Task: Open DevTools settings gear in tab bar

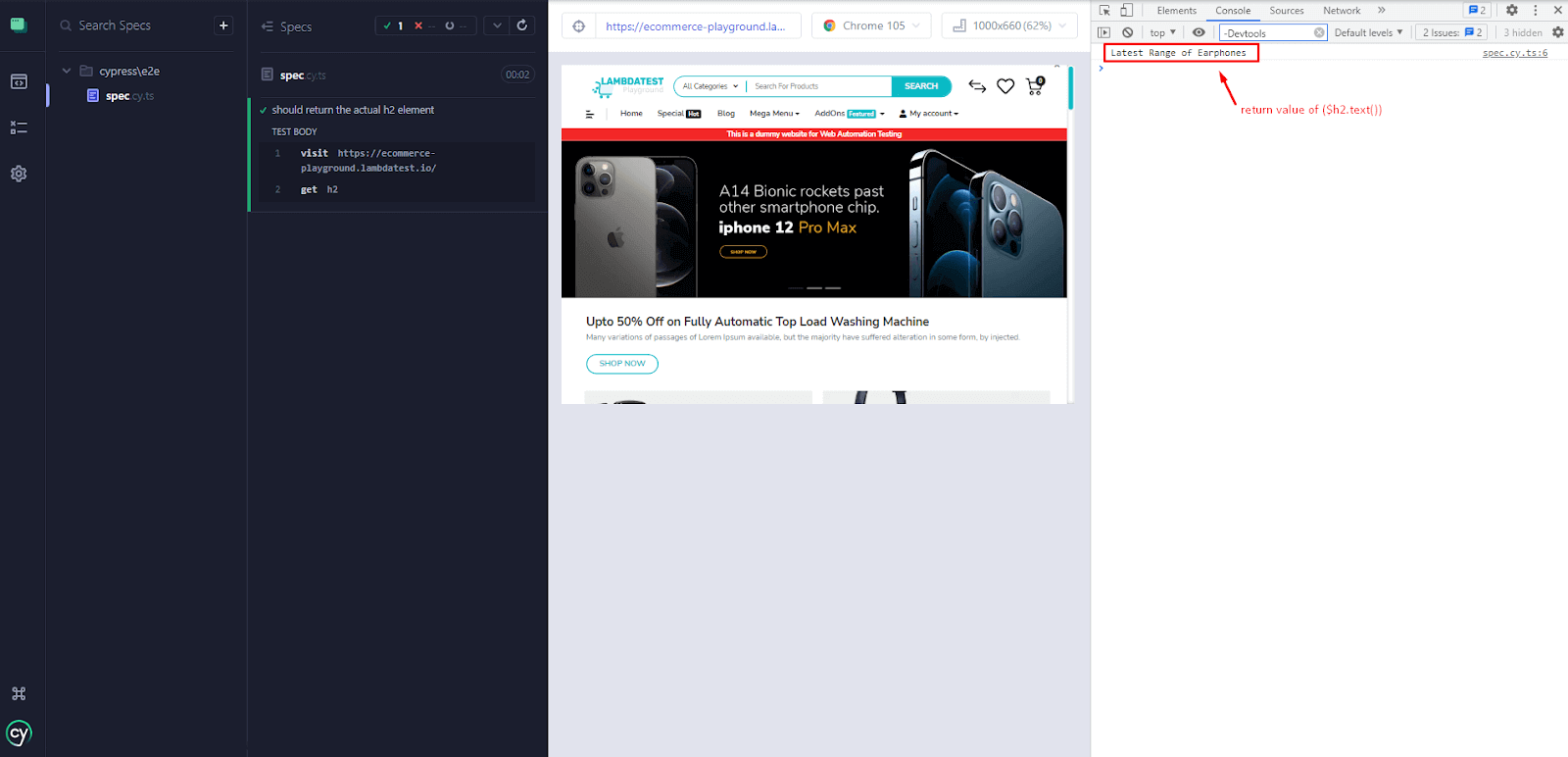Action: [1512, 10]
